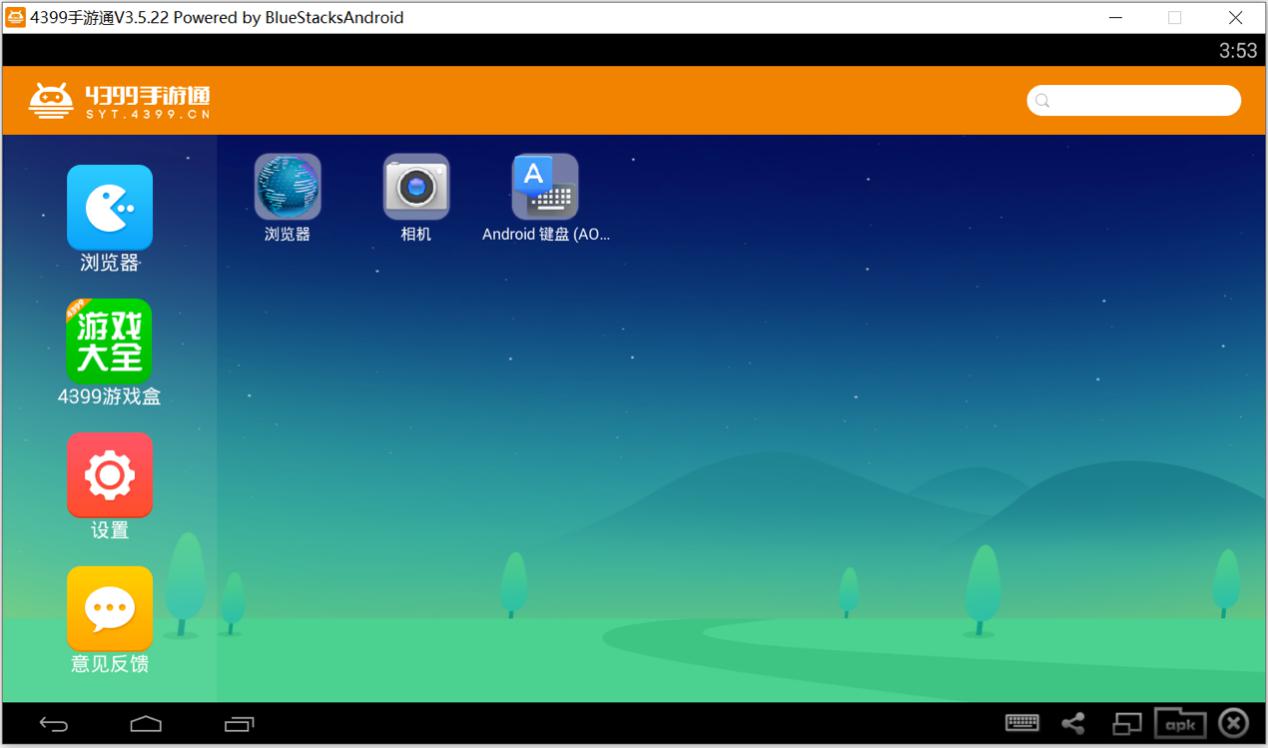Open 意见反馈 feedback chat icon
This screenshot has width=1268, height=748.
point(110,608)
